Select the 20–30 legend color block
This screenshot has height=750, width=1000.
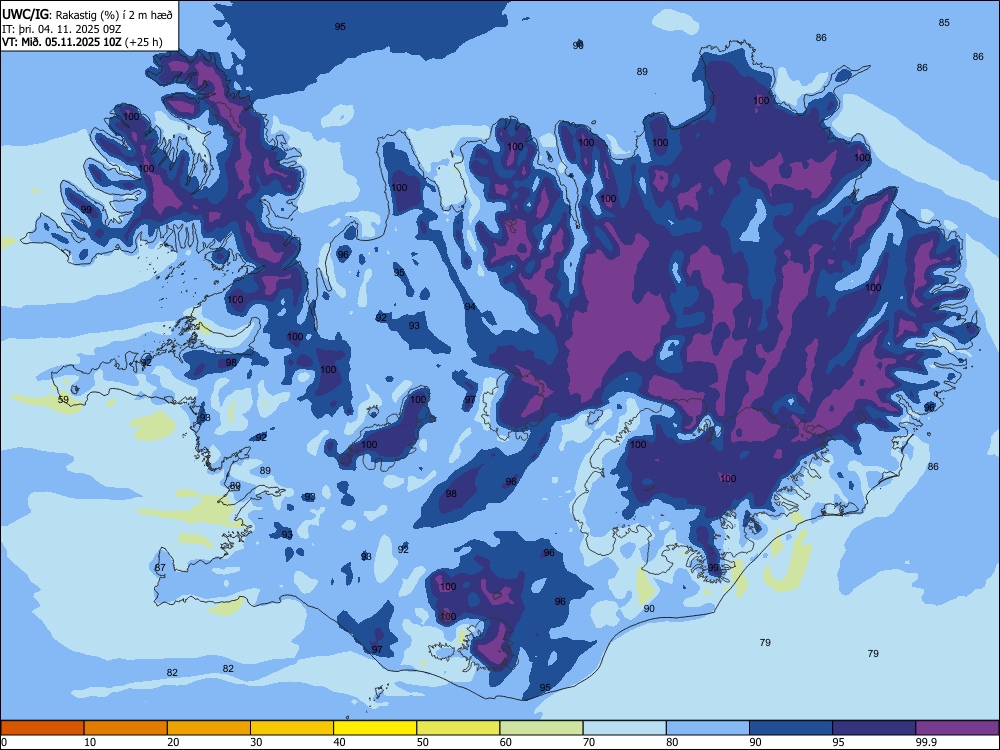pyautogui.click(x=209, y=728)
